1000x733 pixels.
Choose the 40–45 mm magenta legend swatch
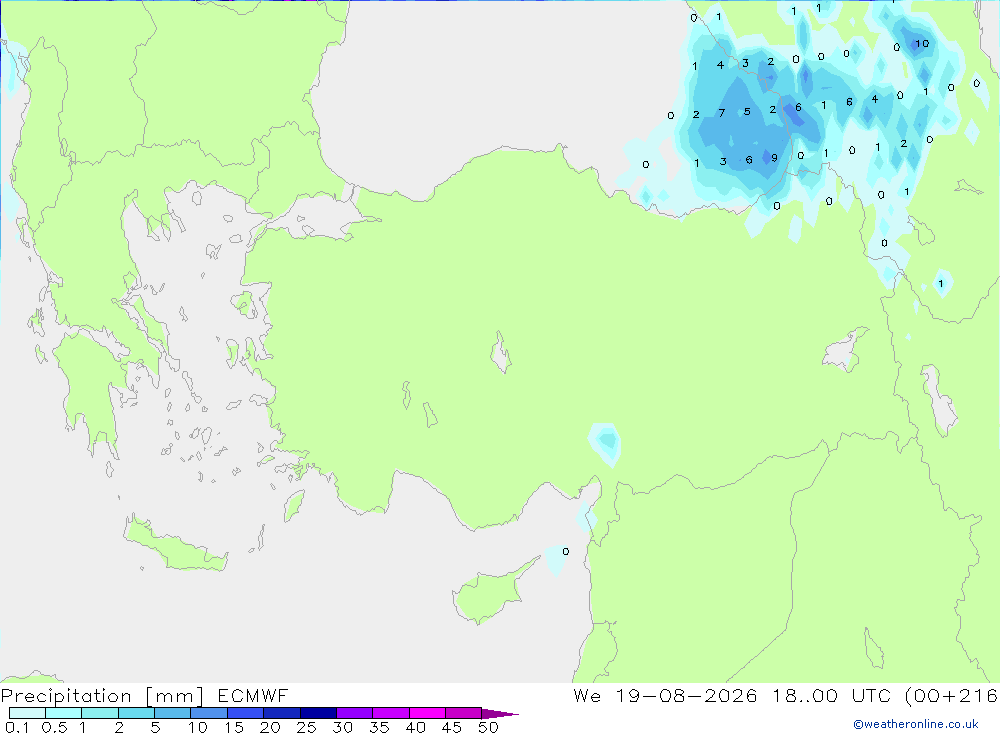click(427, 713)
